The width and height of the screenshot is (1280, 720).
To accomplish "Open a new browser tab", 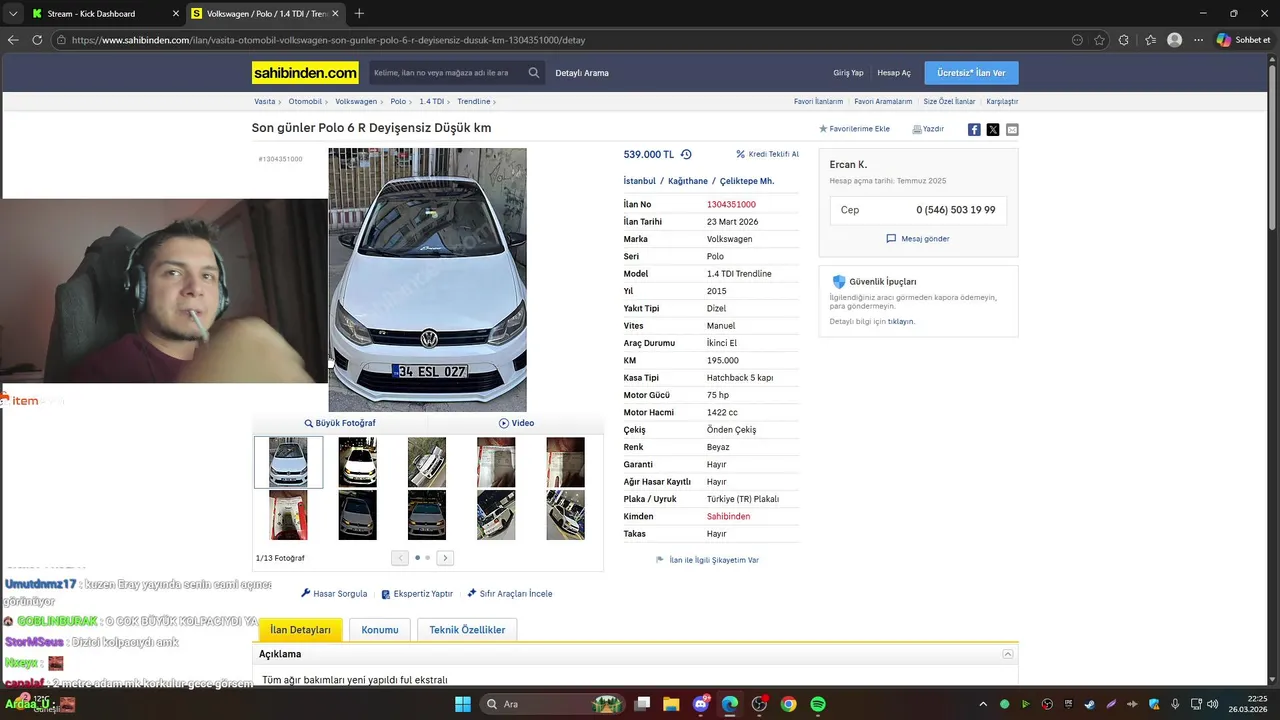I will click(x=359, y=13).
